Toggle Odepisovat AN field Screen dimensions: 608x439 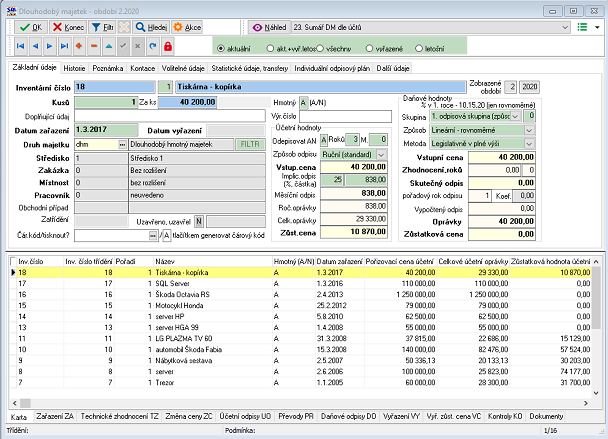coord(324,140)
